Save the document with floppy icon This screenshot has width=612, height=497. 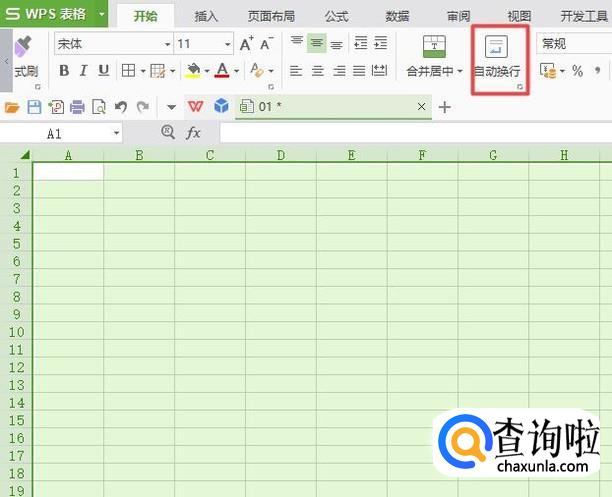click(34, 107)
